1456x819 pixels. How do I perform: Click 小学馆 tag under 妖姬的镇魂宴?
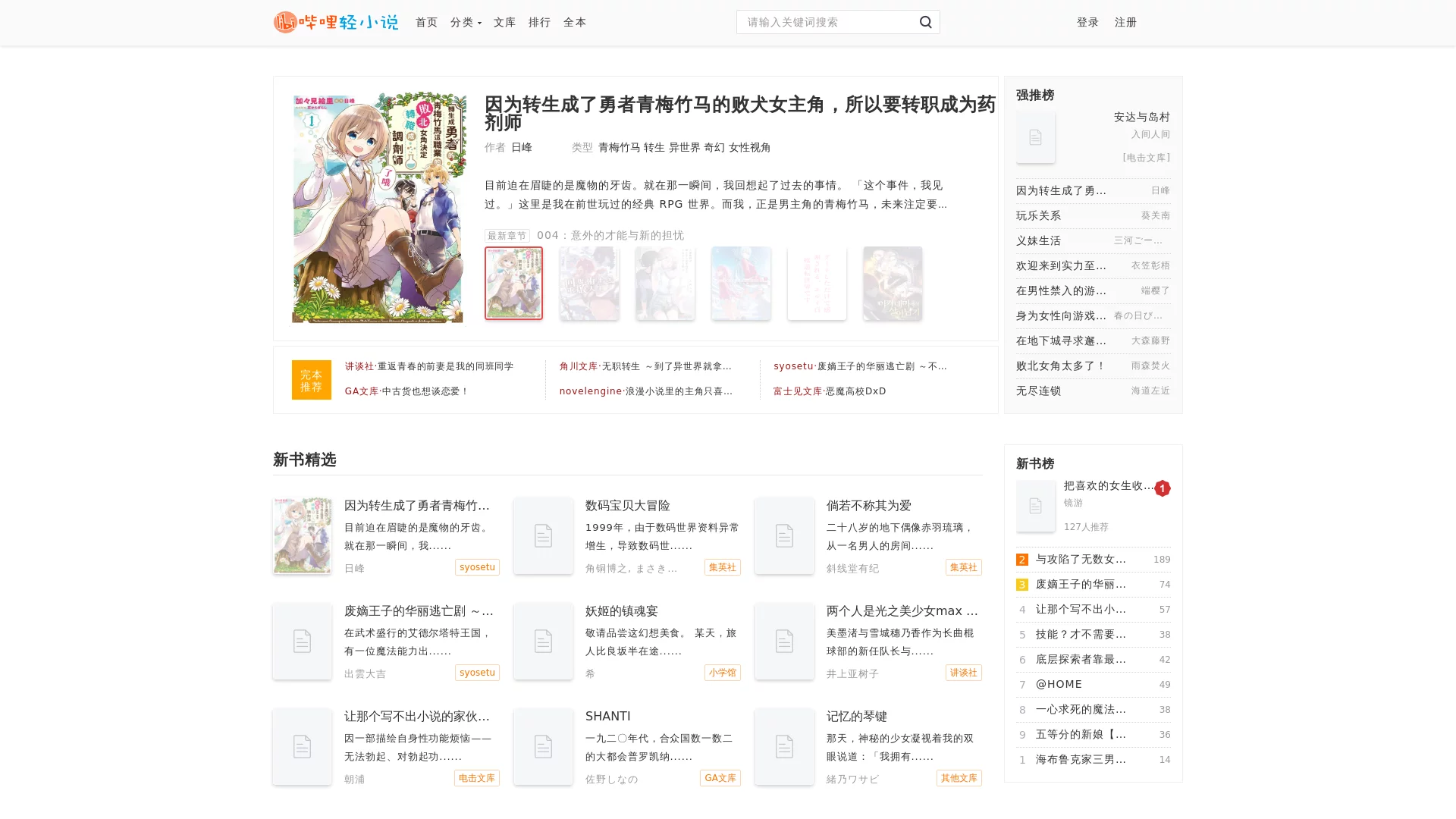pos(722,673)
